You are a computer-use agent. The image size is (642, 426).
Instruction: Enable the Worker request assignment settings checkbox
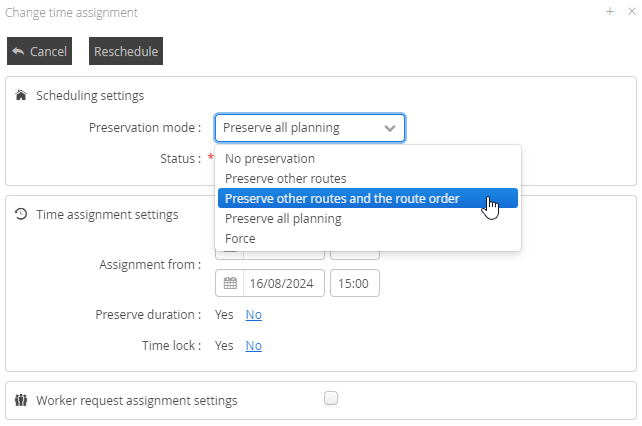coord(331,398)
